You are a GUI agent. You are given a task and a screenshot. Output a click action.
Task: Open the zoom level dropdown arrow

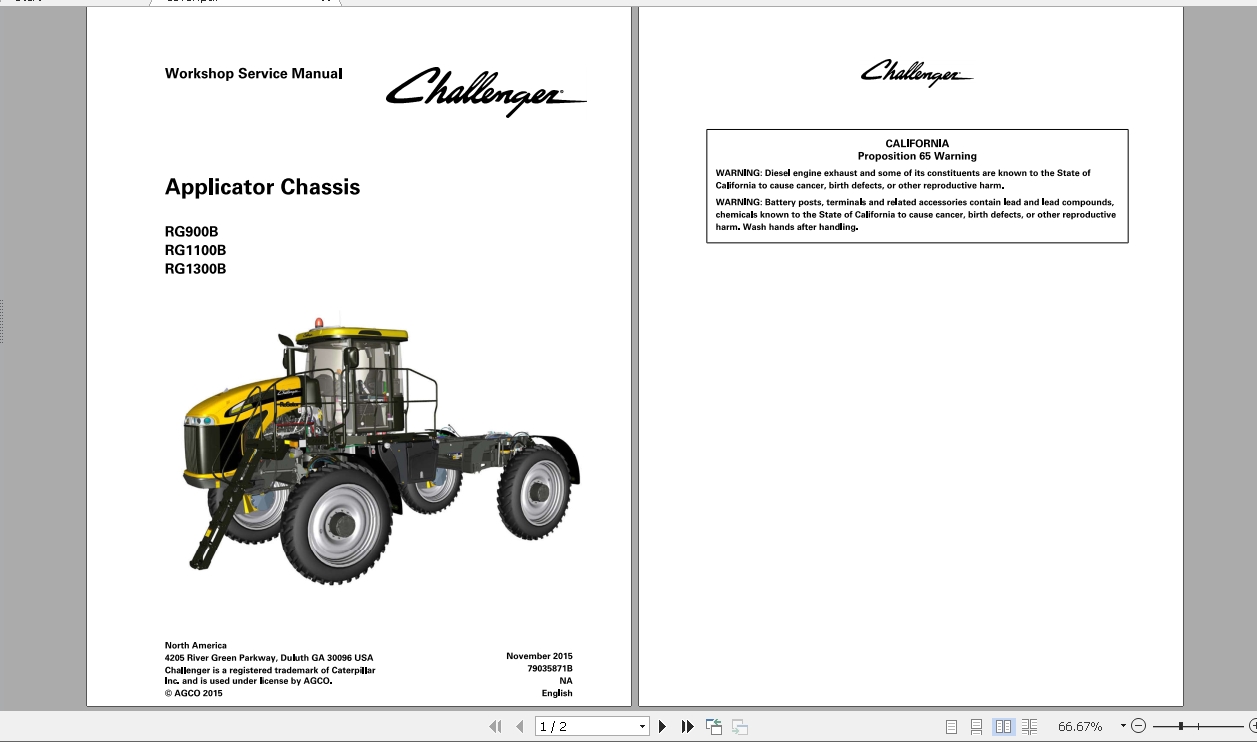pos(1123,726)
